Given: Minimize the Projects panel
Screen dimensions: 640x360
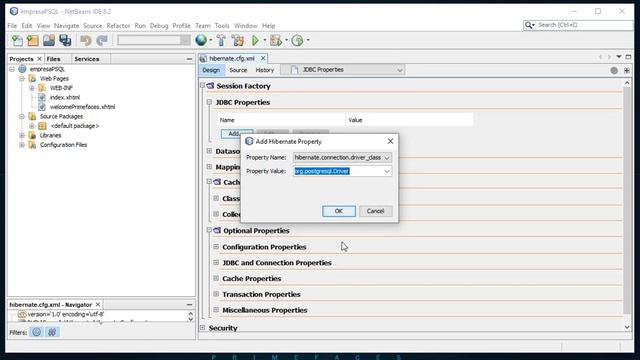Looking at the screenshot, I should pos(189,59).
